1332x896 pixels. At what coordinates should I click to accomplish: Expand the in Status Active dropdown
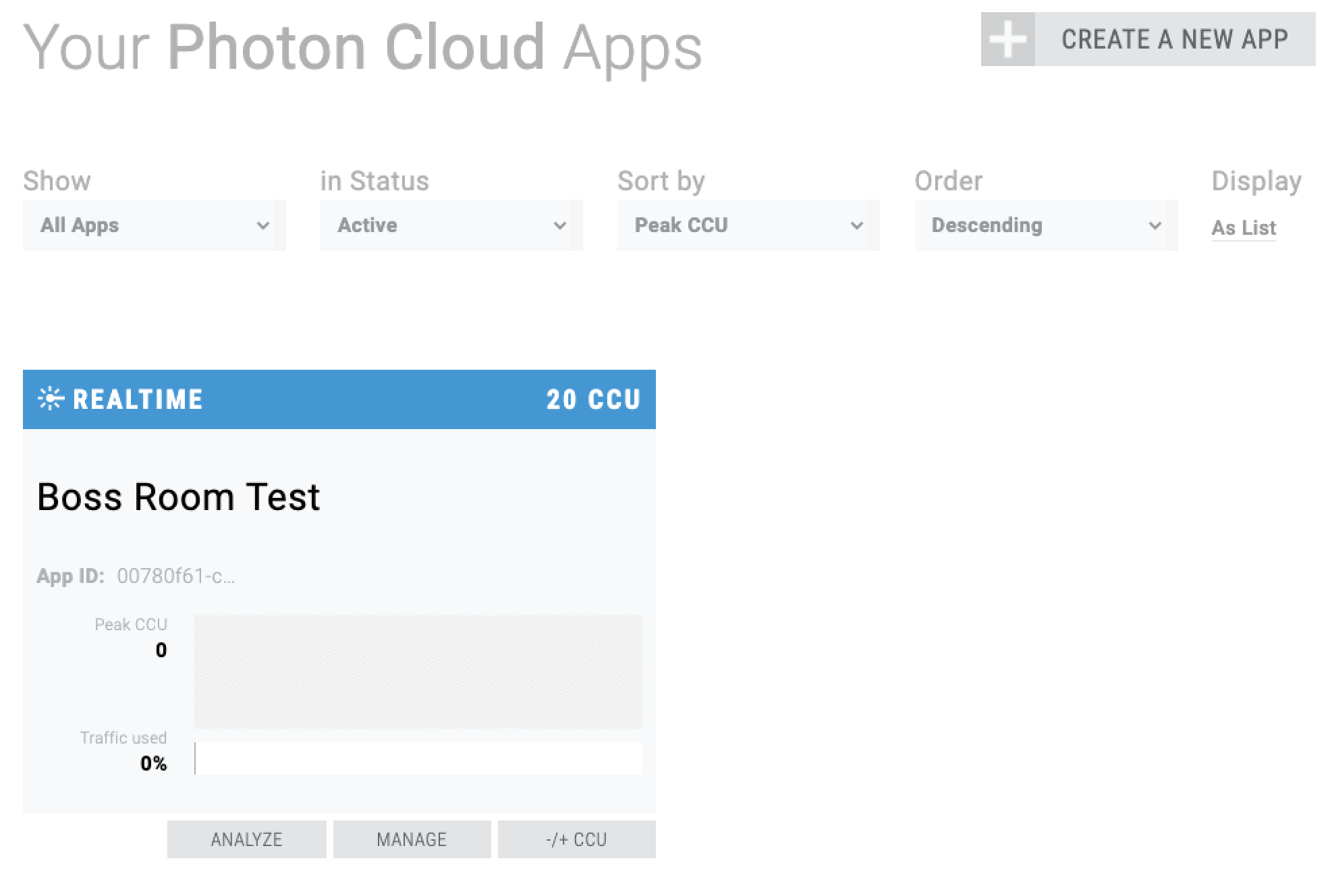pos(451,225)
